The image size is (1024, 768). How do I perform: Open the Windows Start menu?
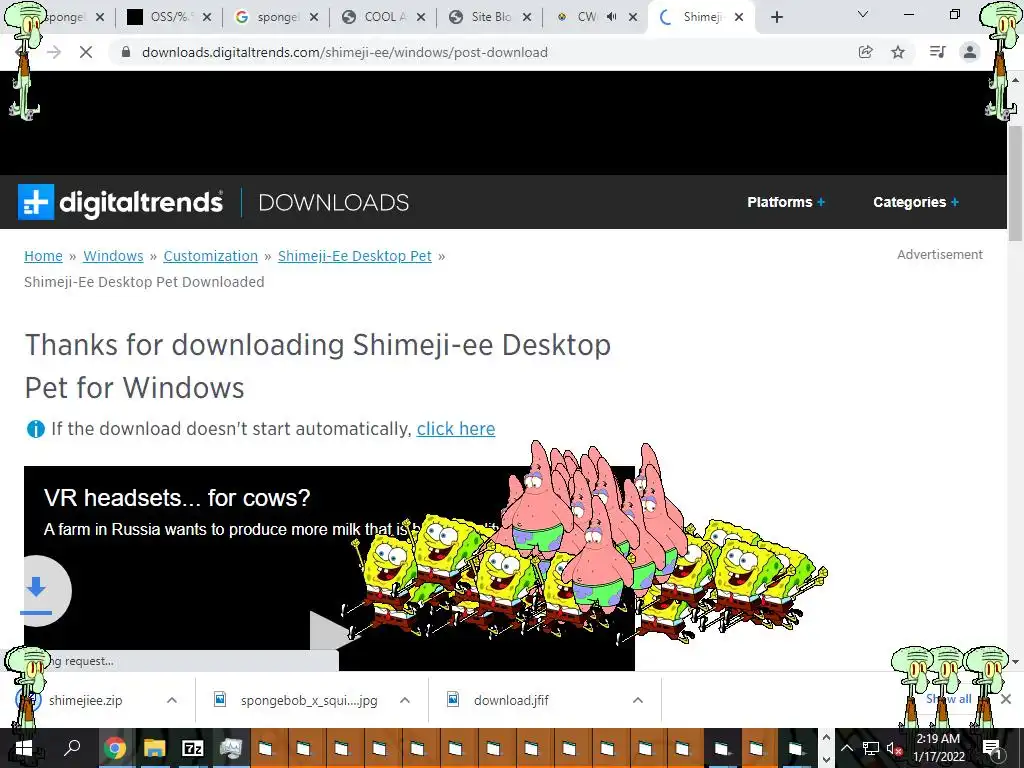click(x=24, y=748)
